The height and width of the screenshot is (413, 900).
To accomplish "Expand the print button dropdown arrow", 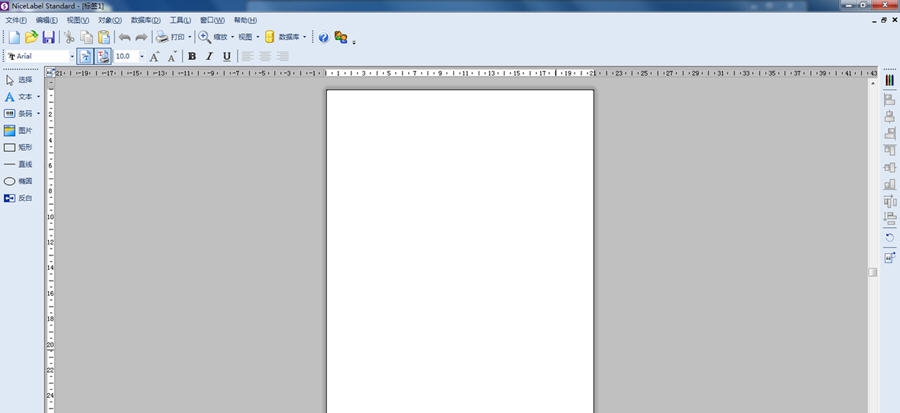I will coord(190,37).
